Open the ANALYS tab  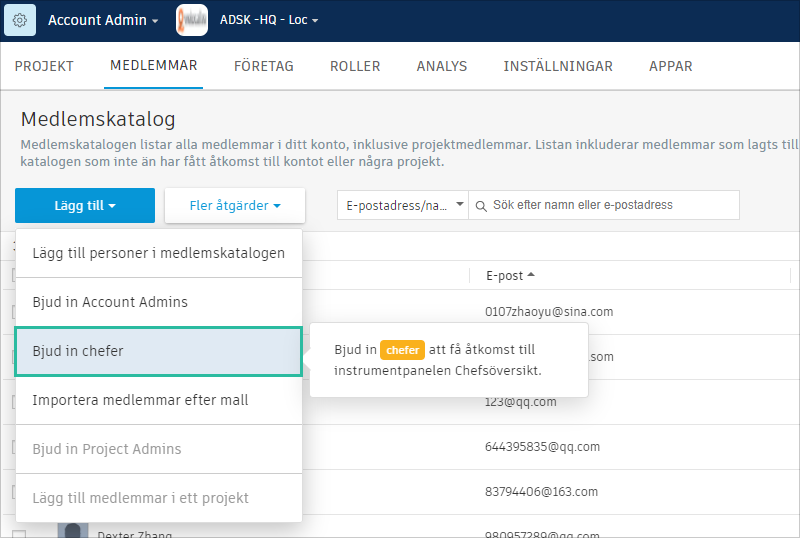pyautogui.click(x=442, y=66)
